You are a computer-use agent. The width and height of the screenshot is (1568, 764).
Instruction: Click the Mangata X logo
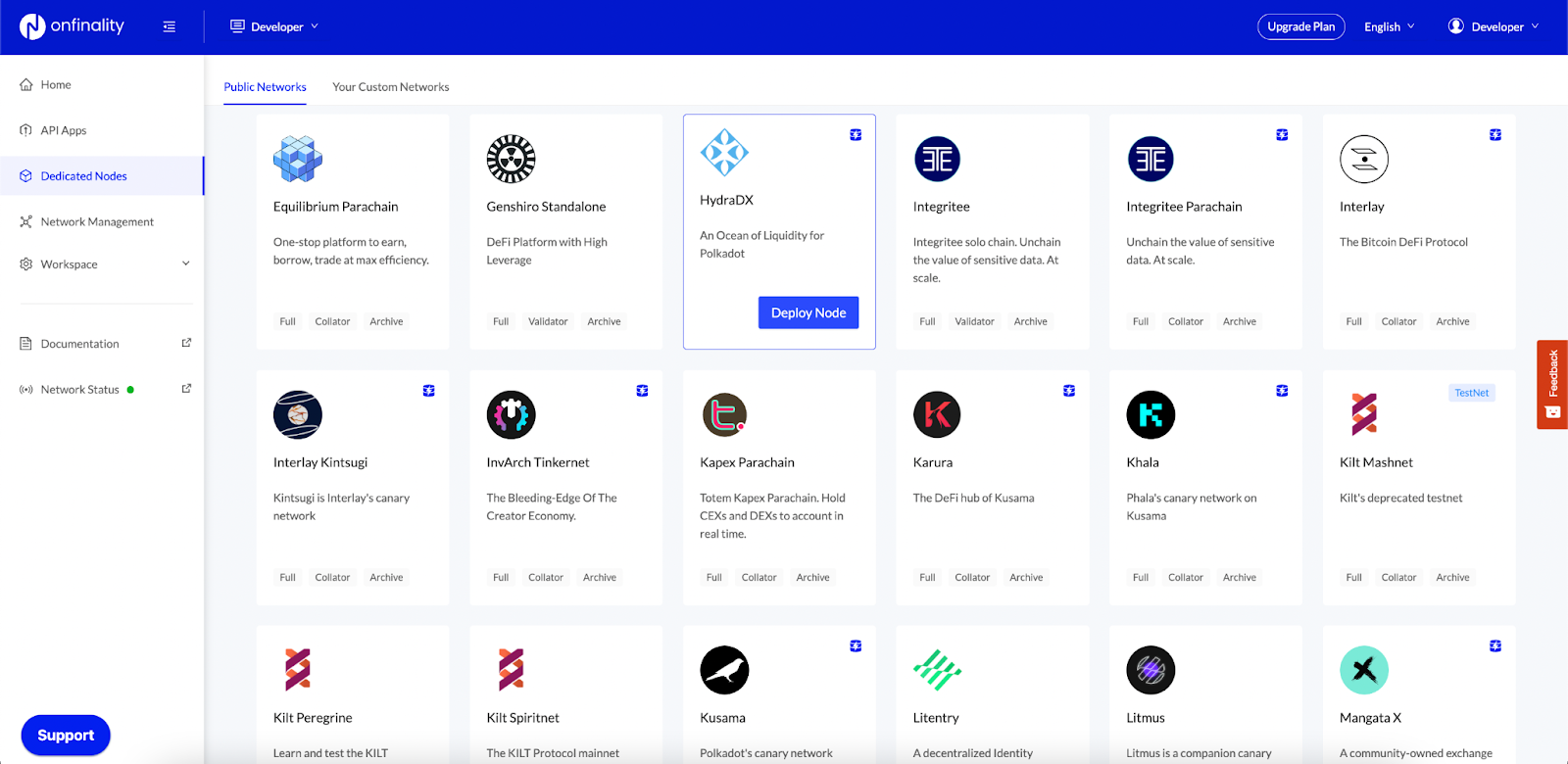coord(1364,670)
